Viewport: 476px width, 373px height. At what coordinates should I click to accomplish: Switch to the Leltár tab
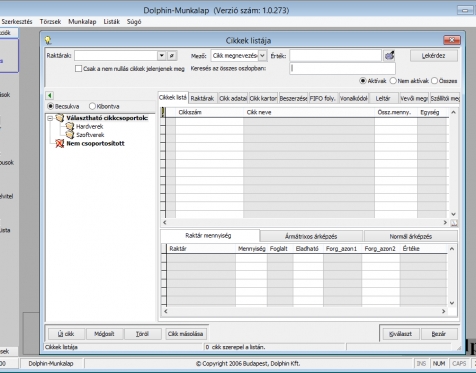click(384, 99)
